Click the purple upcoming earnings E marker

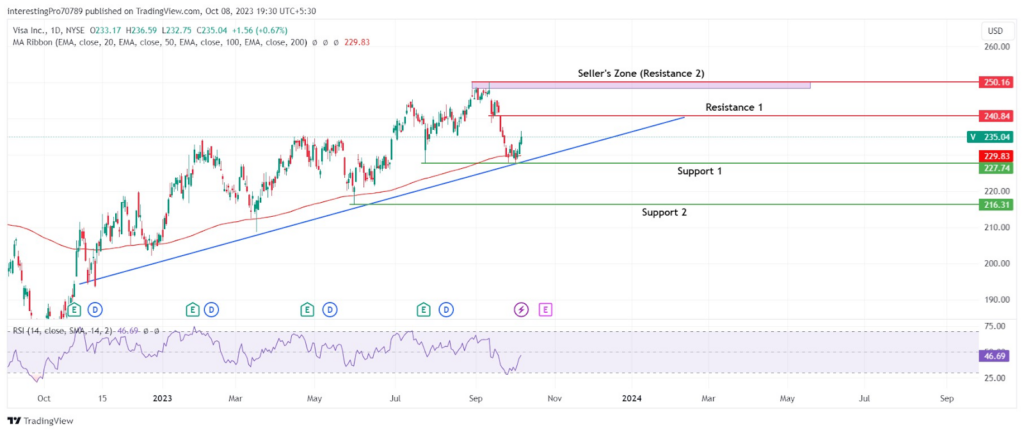[545, 309]
